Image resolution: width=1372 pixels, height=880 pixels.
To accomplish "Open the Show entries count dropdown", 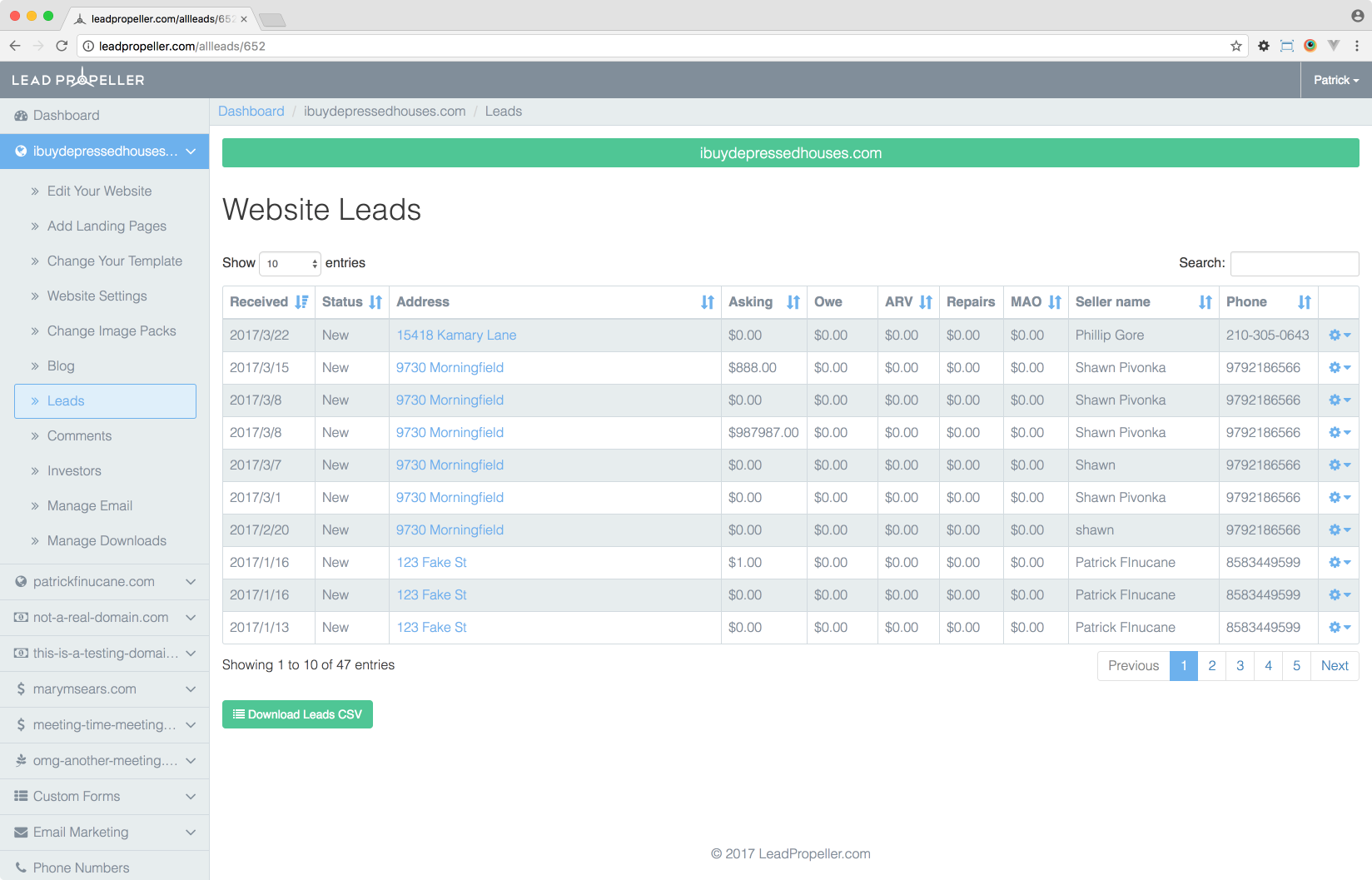I will click(290, 263).
